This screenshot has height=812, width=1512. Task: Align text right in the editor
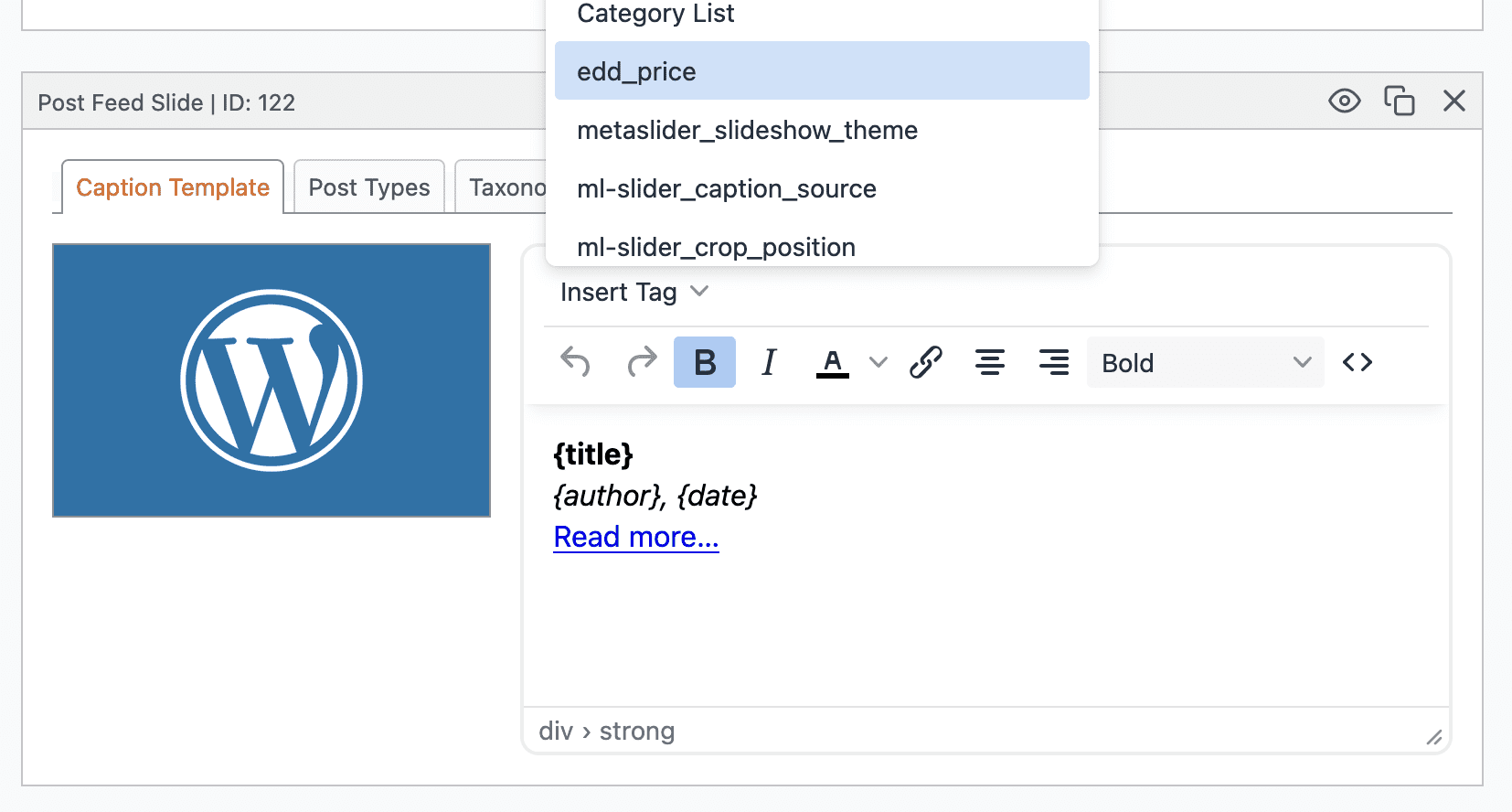click(x=1053, y=362)
